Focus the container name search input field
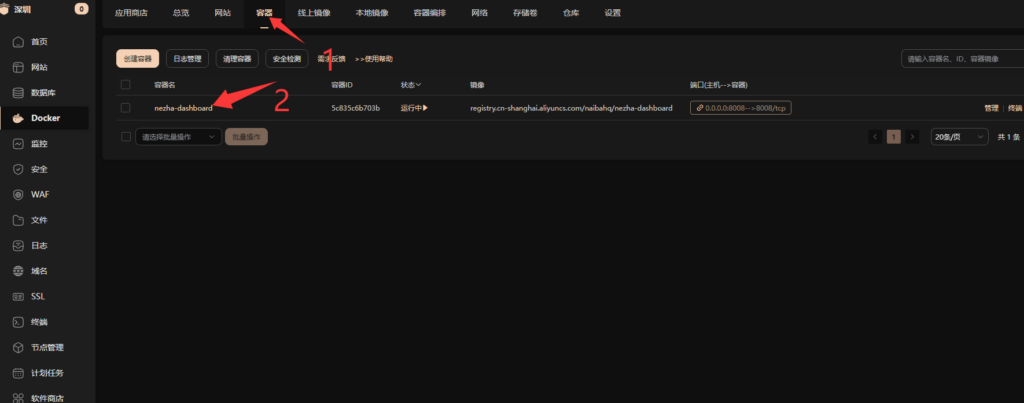Viewport: 1024px width, 403px height. (x=963, y=59)
